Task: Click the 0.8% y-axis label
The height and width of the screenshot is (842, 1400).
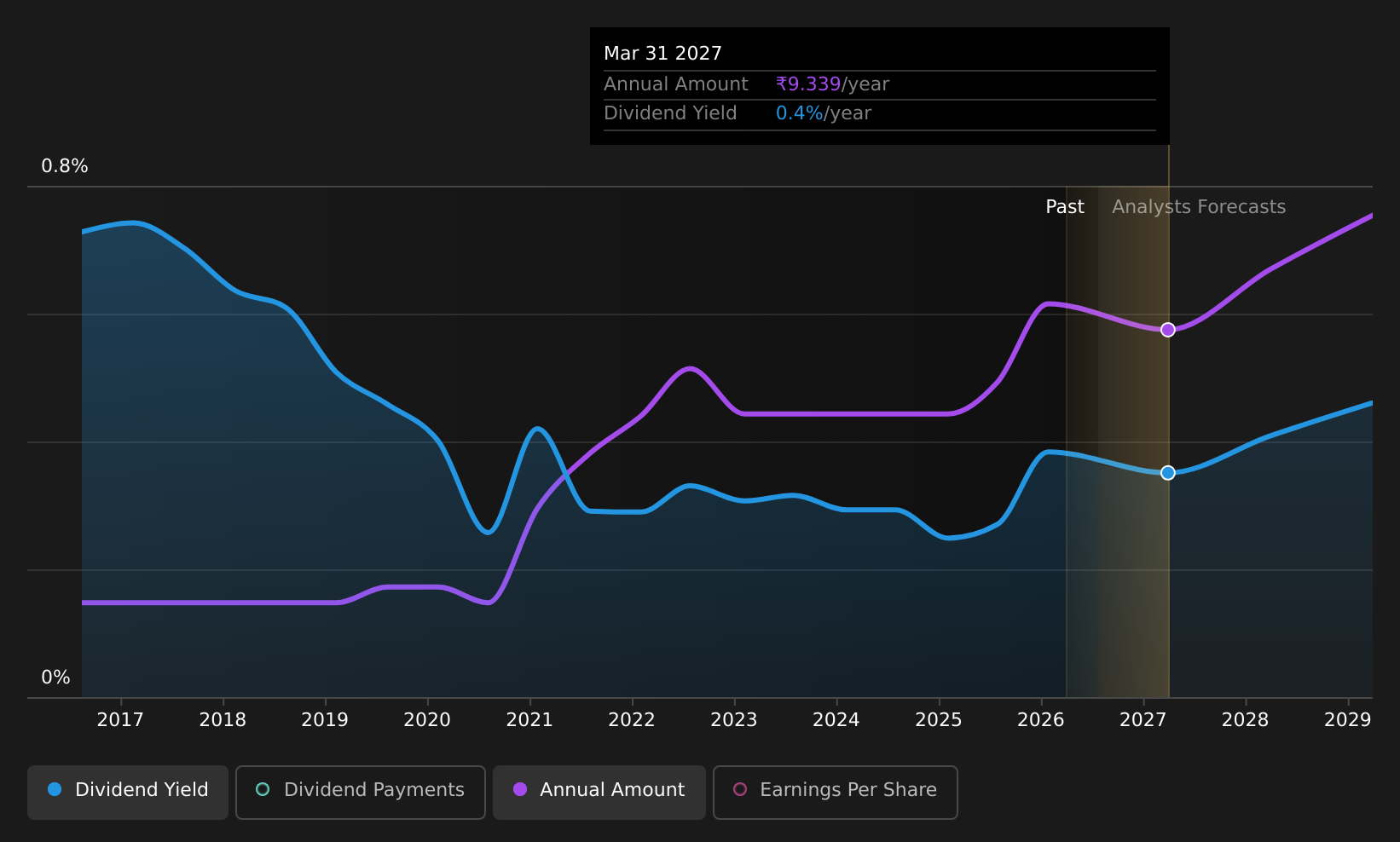Action: (65, 166)
